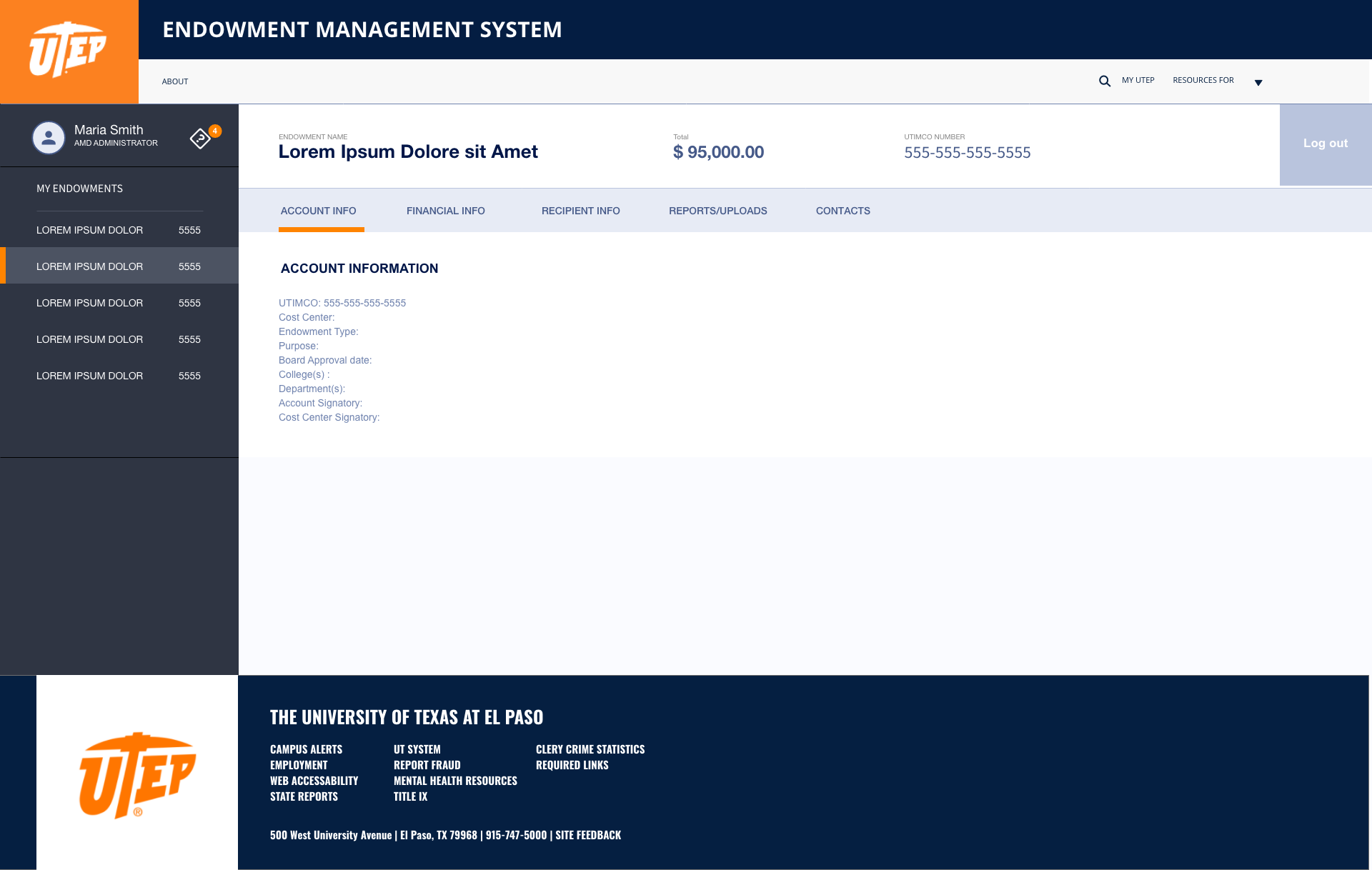1372x870 pixels.
Task: Click the endowment name Lorem Ipsum Dolore sit Amet
Action: point(408,151)
